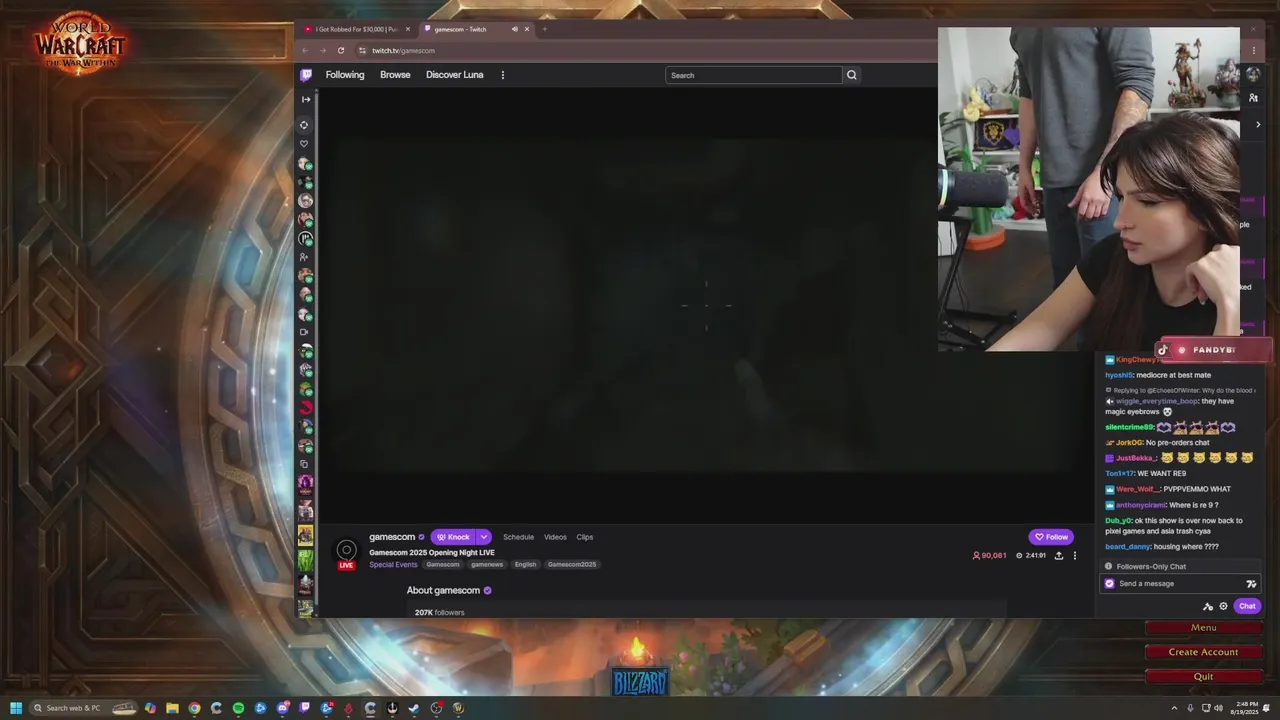Click Quit in World of Warcraft screen
The height and width of the screenshot is (720, 1280).
point(1203,676)
